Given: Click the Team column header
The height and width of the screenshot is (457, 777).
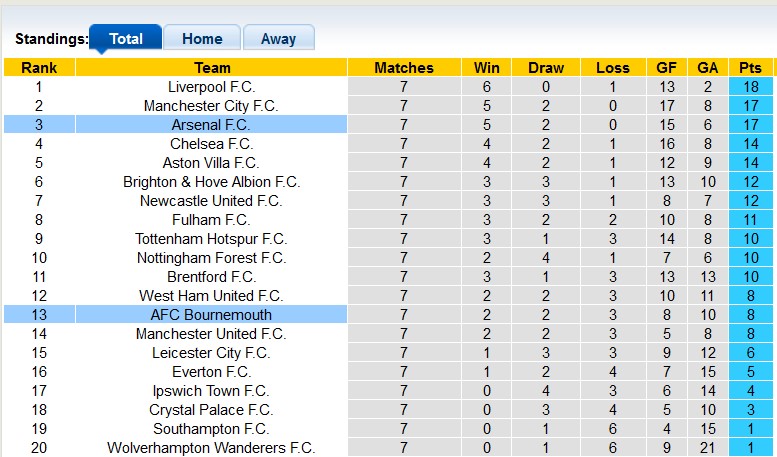Looking at the screenshot, I should point(212,68).
